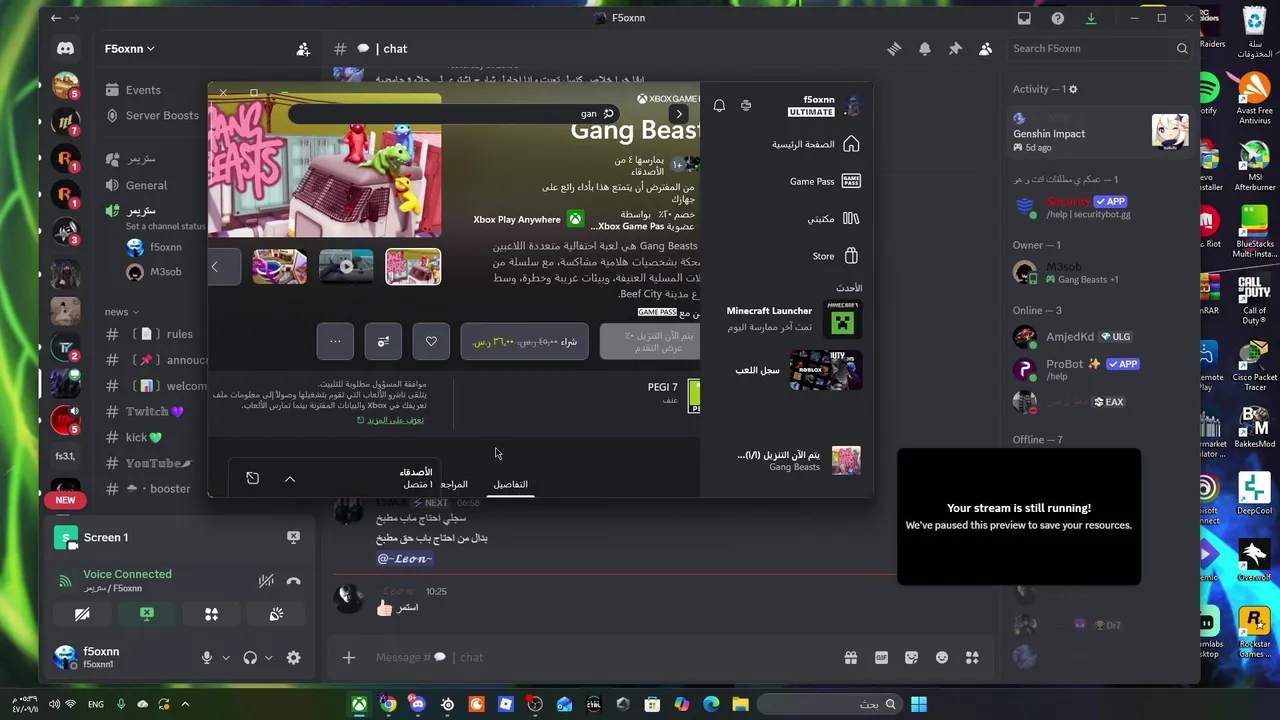This screenshot has width=1280, height=720.
Task: Show pinned messages in chat channel
Action: [955, 48]
